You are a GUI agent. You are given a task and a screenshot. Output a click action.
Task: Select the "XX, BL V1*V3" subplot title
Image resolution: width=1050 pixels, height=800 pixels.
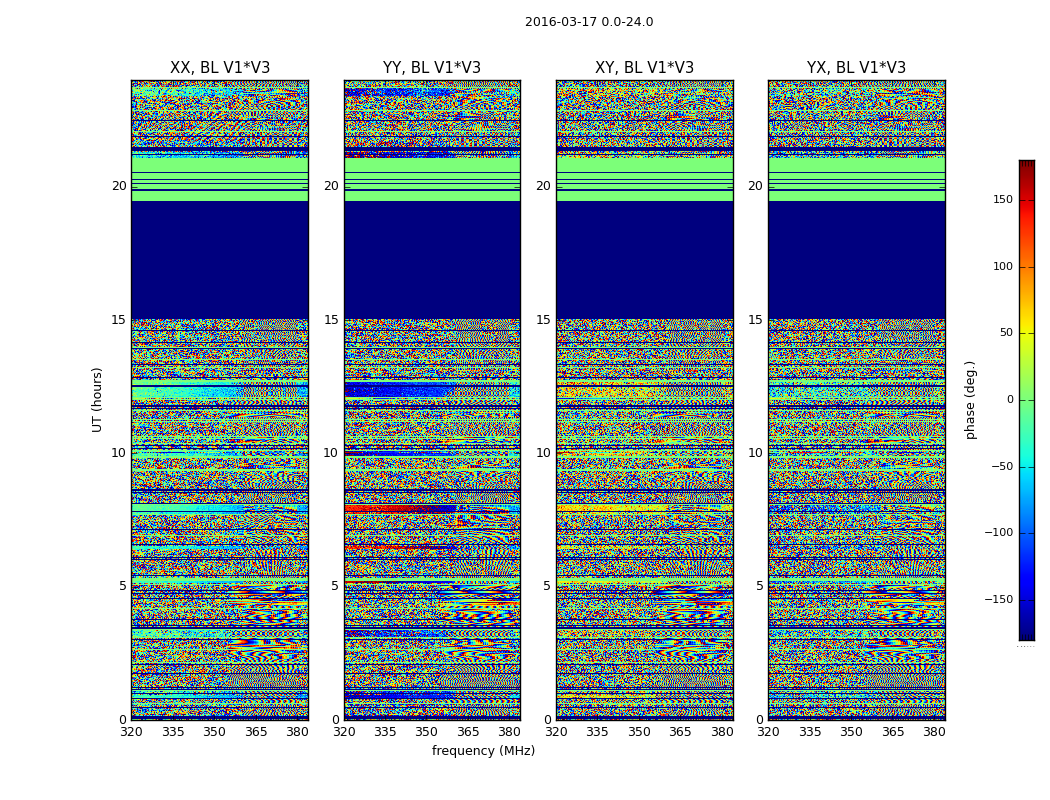point(220,68)
